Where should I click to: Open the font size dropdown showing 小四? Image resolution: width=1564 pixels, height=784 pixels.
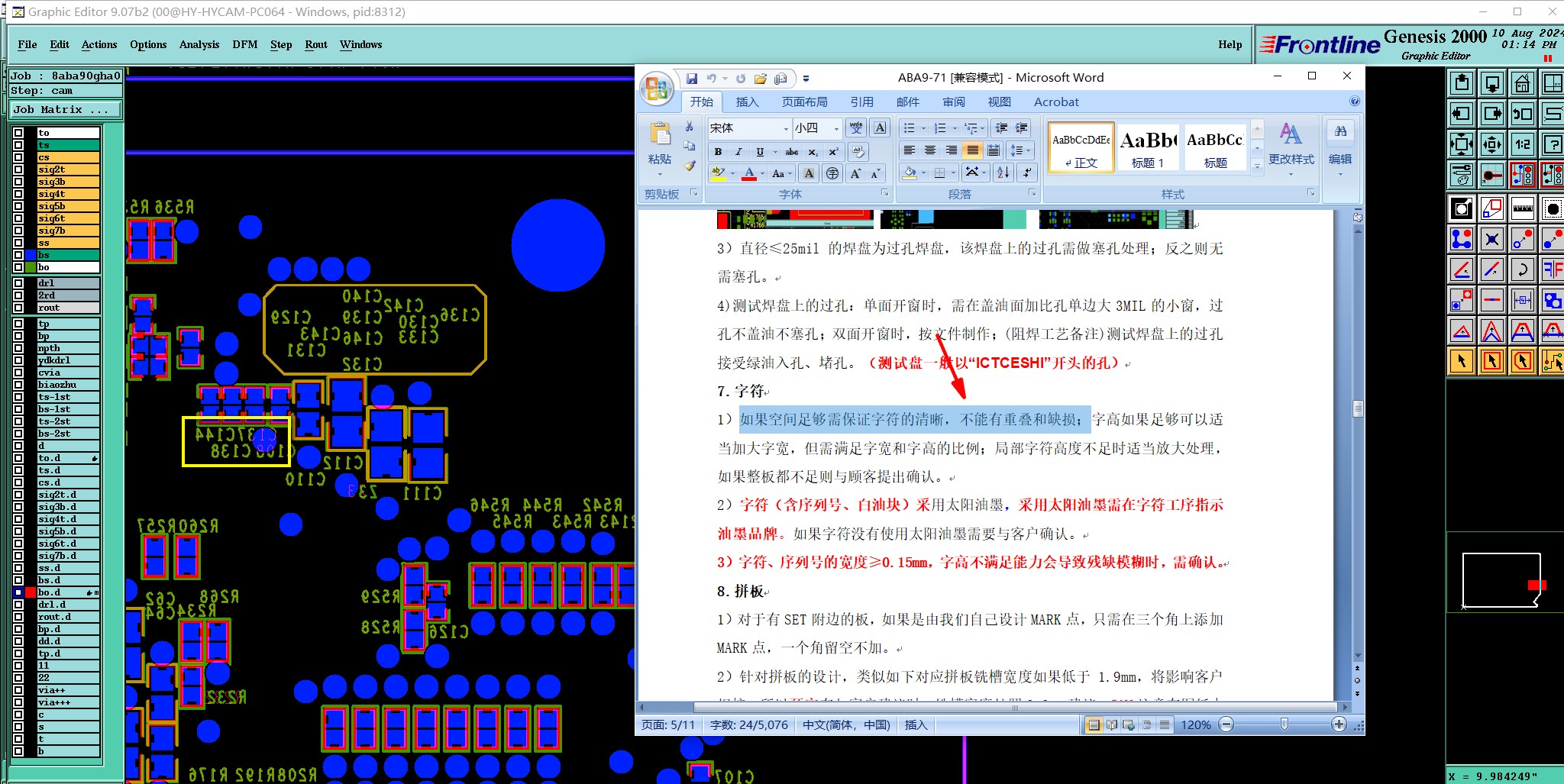(836, 128)
